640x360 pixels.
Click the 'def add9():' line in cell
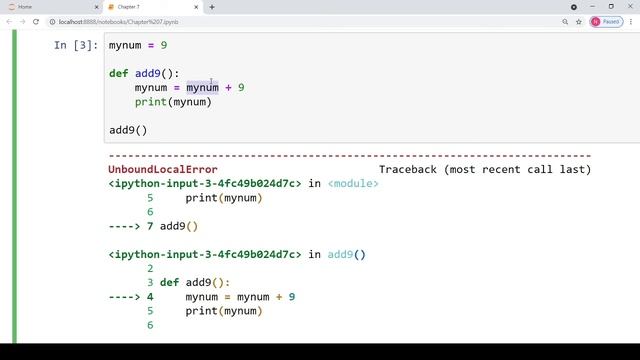(144, 73)
